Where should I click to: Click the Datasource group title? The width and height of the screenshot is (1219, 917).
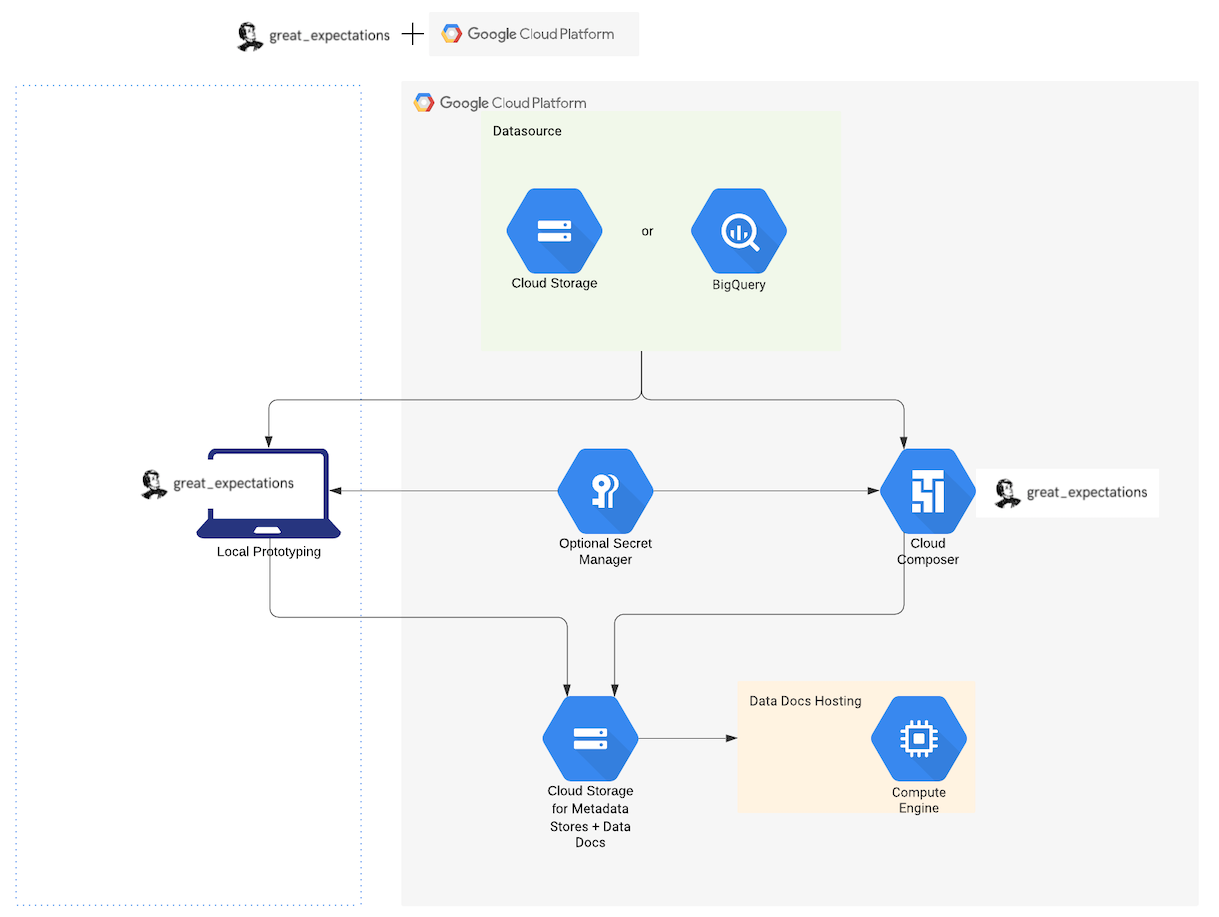pyautogui.click(x=527, y=131)
